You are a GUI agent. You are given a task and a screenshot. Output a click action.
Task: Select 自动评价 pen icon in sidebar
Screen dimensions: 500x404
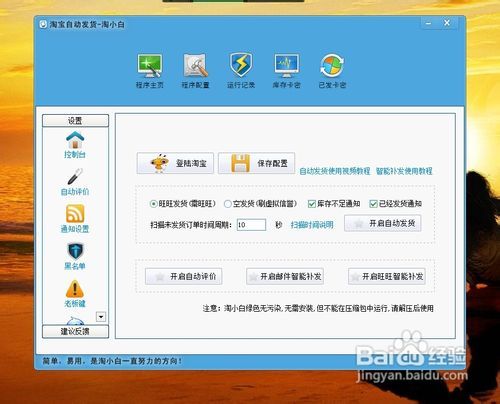coord(75,182)
